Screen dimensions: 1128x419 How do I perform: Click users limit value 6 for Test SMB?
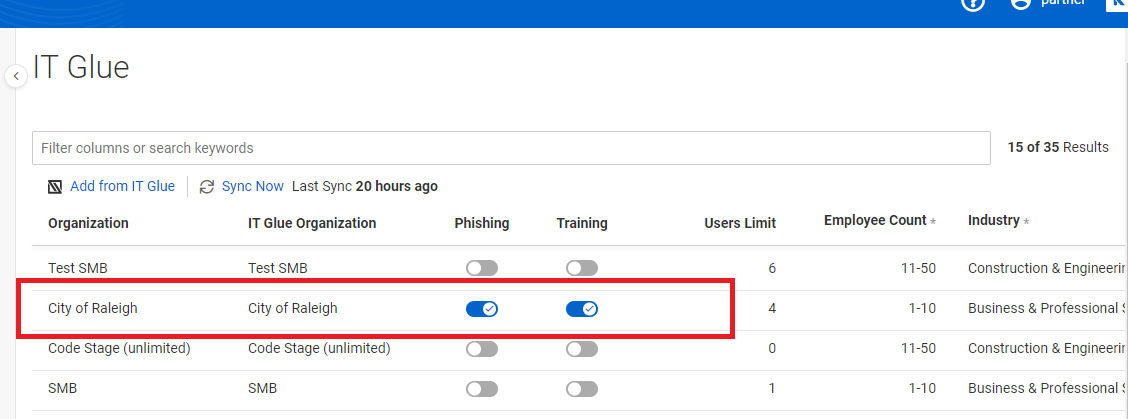pos(772,269)
